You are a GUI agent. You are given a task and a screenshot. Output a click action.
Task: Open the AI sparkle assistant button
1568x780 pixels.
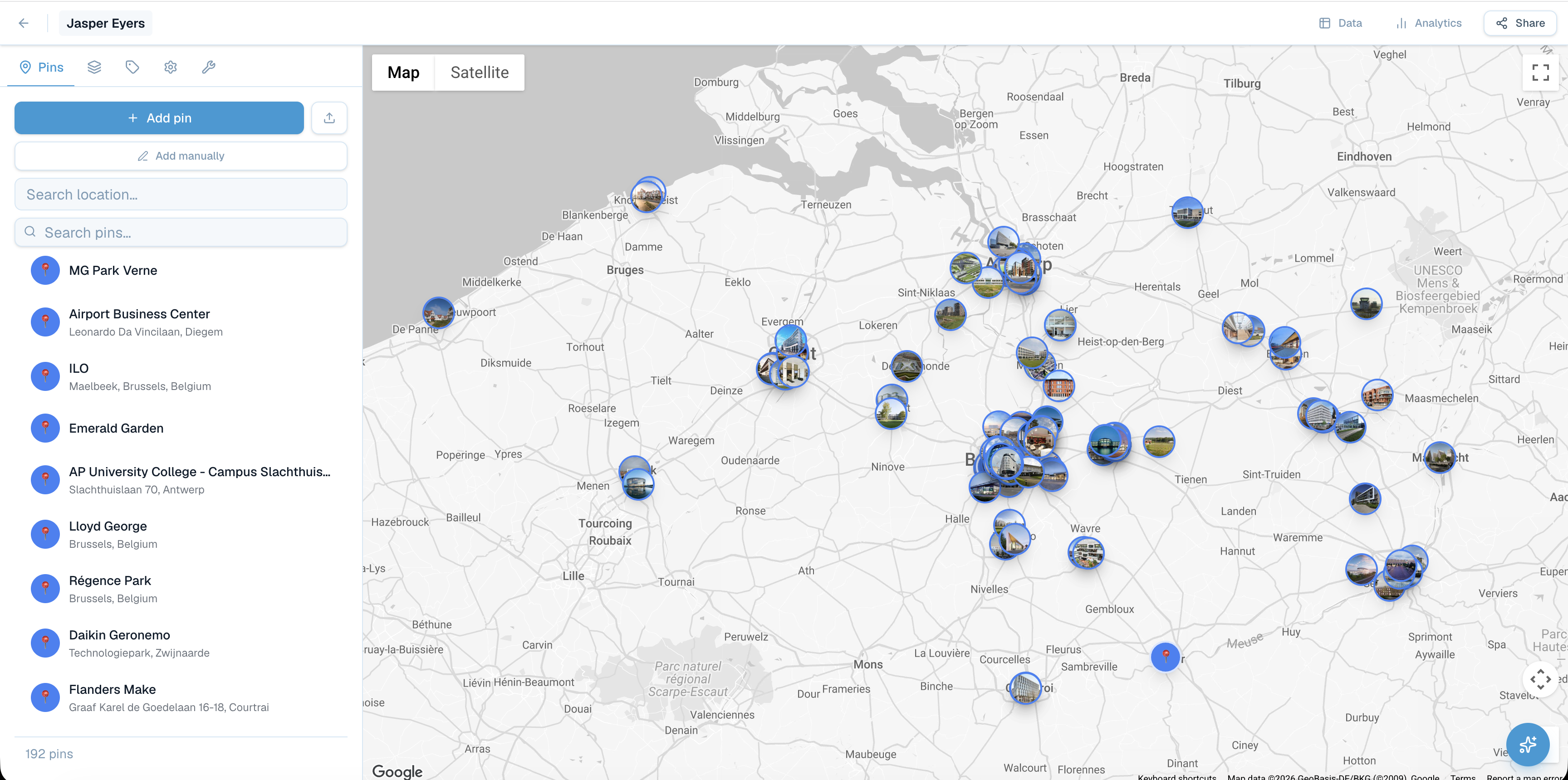[1528, 744]
